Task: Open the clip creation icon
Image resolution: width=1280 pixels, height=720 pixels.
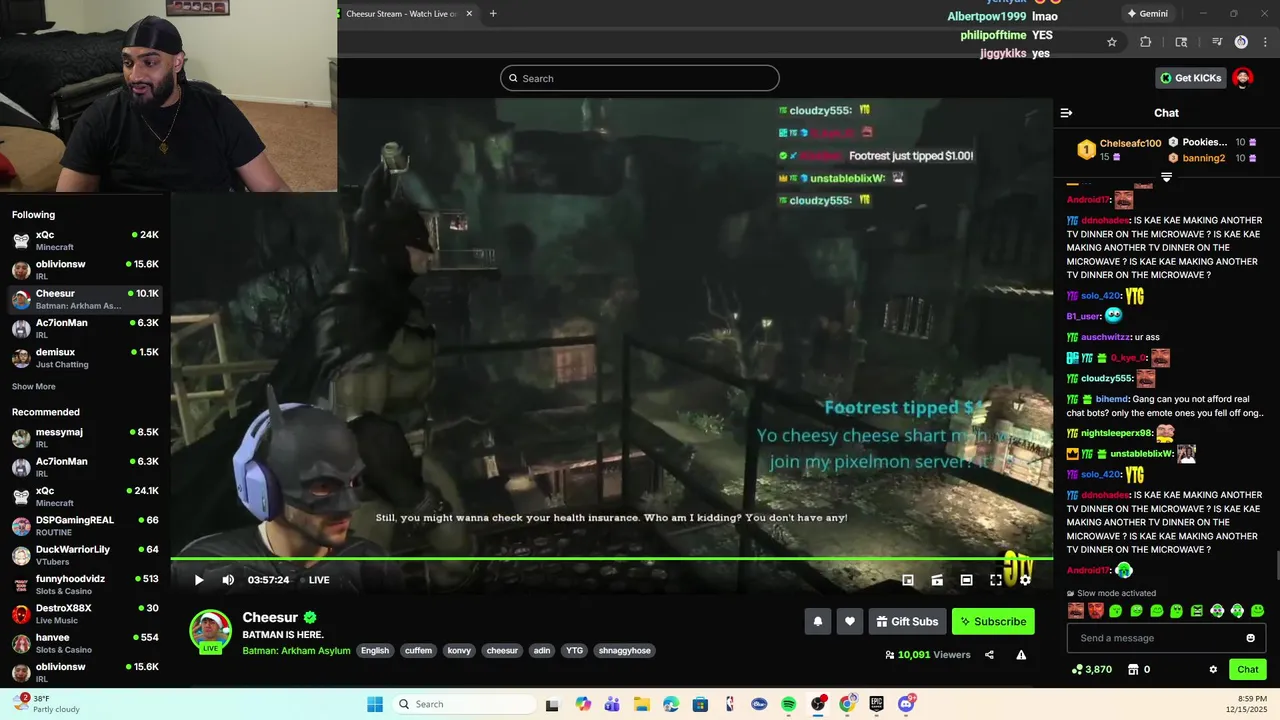Action: coord(937,580)
